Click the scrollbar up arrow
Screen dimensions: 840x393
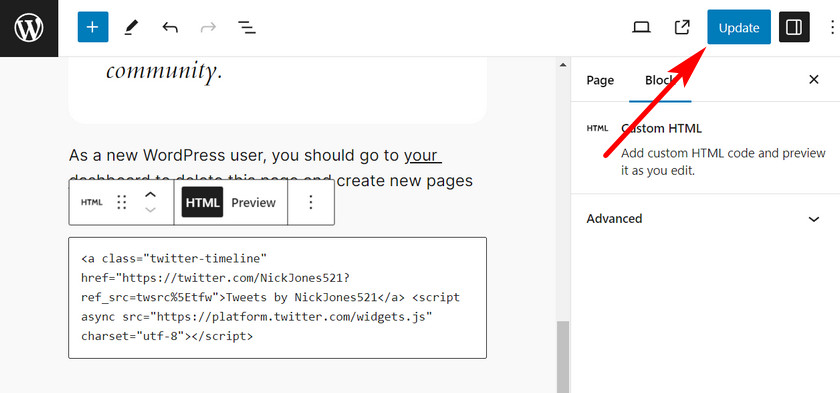pyautogui.click(x=562, y=65)
